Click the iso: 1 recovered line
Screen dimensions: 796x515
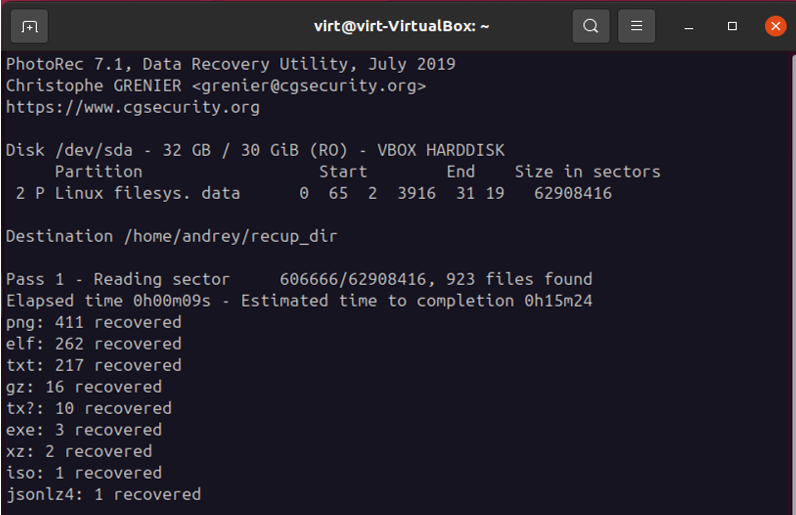(x=84, y=473)
